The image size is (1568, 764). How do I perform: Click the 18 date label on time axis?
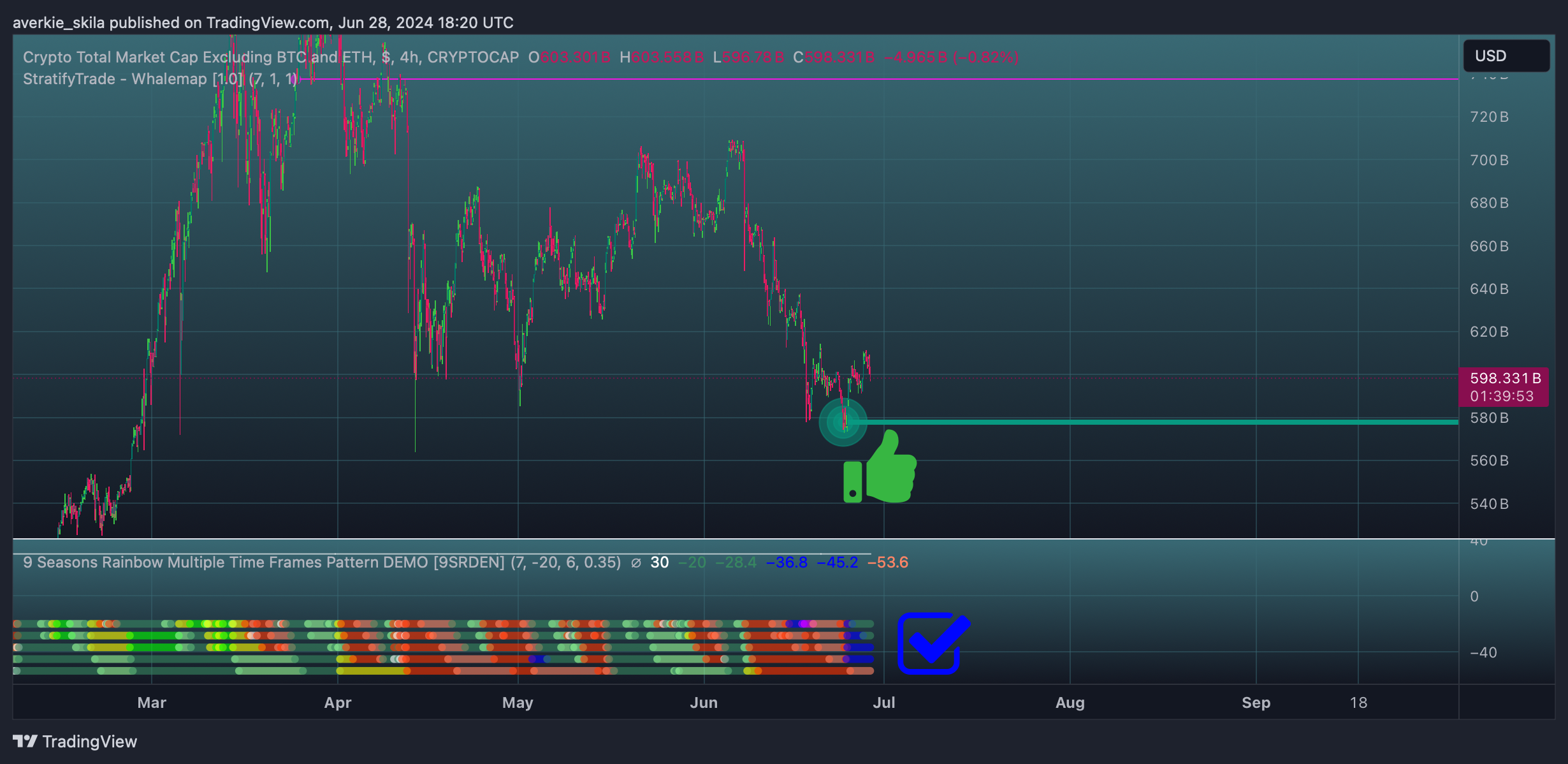(1358, 703)
